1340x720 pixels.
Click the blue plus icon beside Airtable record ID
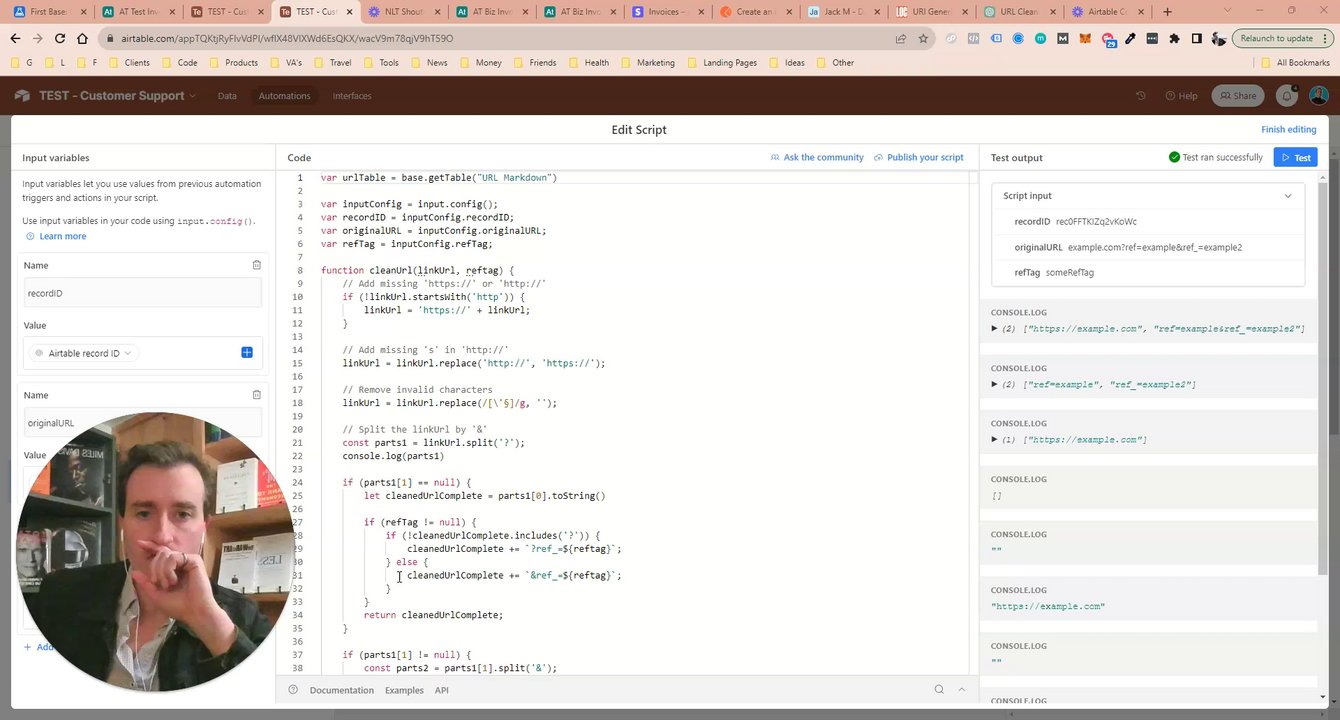point(247,352)
